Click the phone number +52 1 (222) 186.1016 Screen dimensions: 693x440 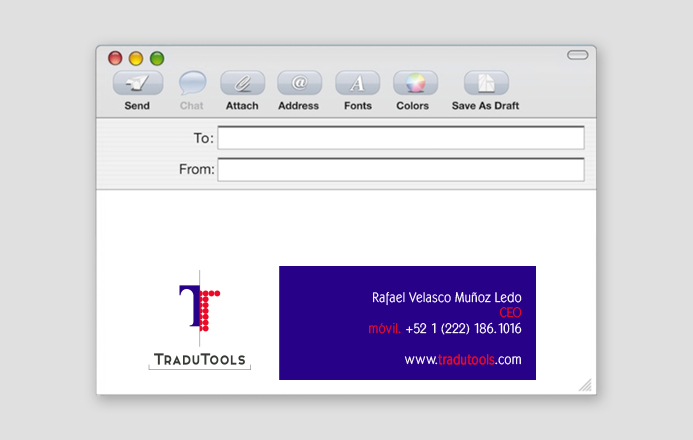pos(463,329)
